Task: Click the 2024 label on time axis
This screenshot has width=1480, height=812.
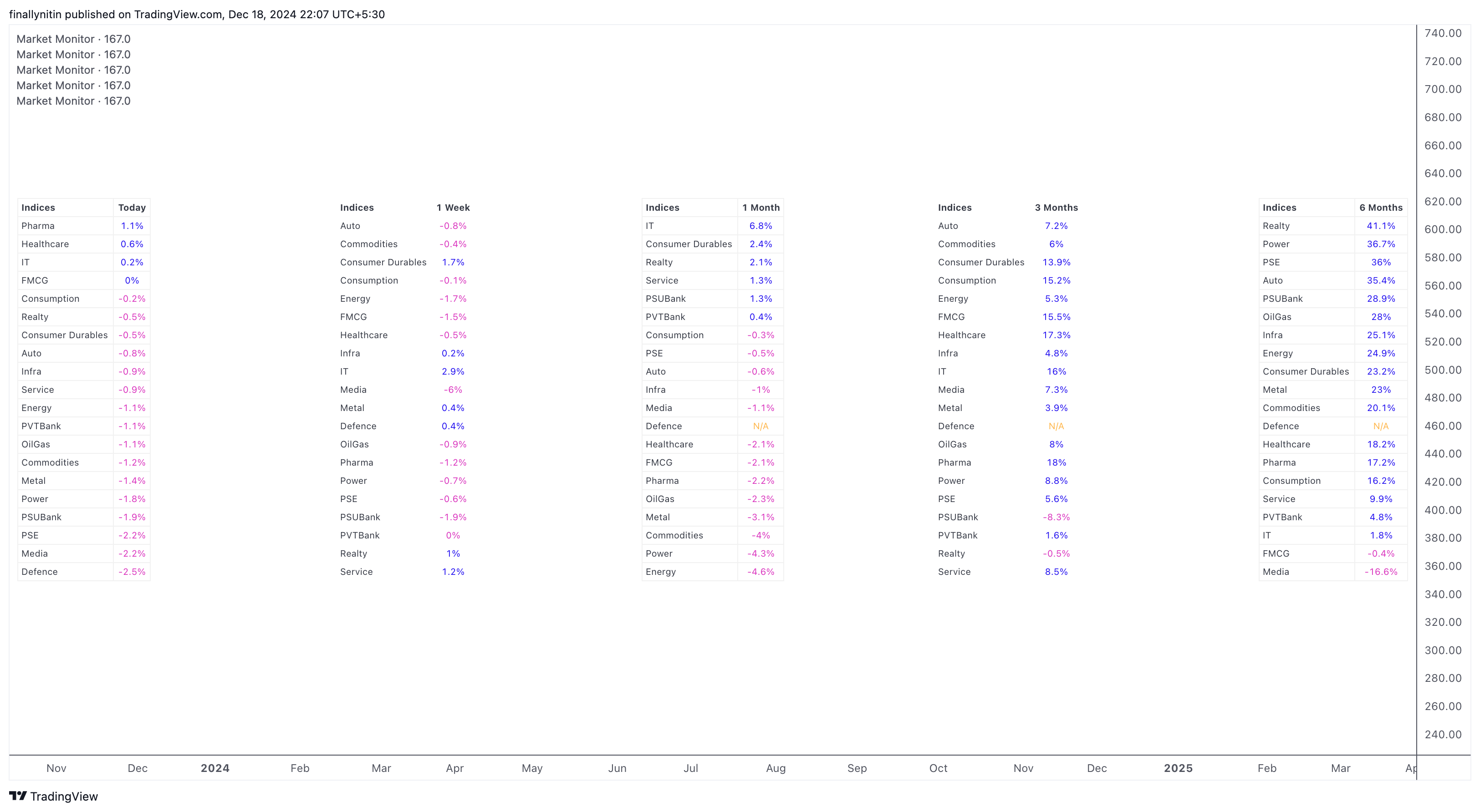Action: pos(215,768)
